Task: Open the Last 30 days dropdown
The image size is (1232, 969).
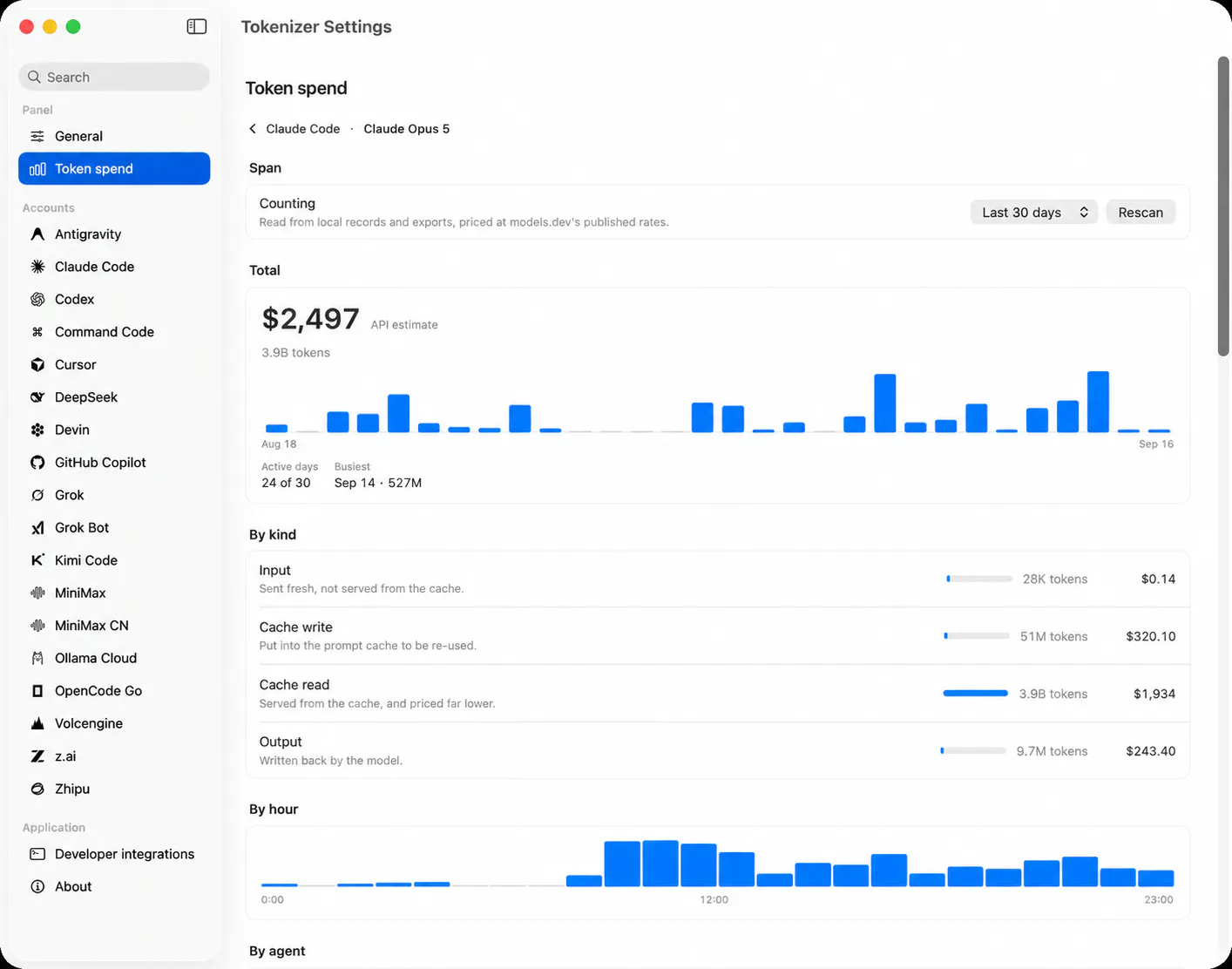Action: pyautogui.click(x=1035, y=213)
